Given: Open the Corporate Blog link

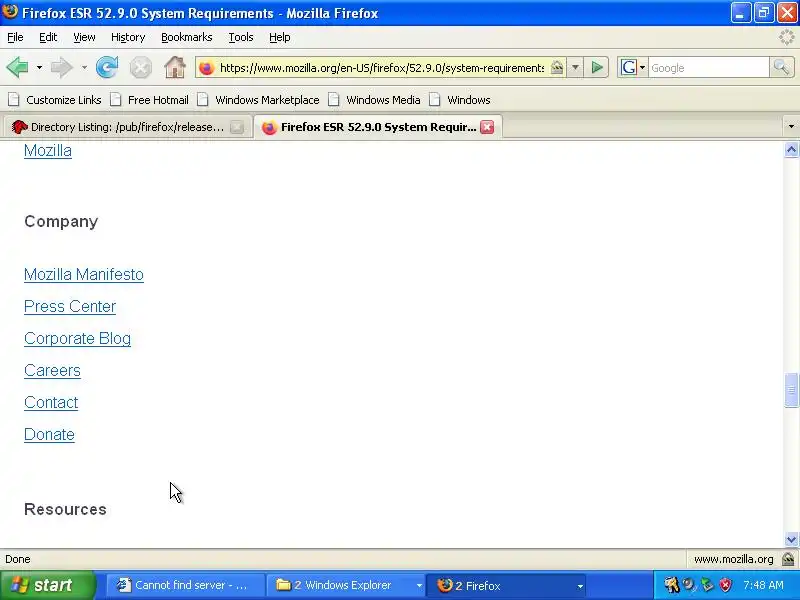Looking at the screenshot, I should tap(78, 339).
